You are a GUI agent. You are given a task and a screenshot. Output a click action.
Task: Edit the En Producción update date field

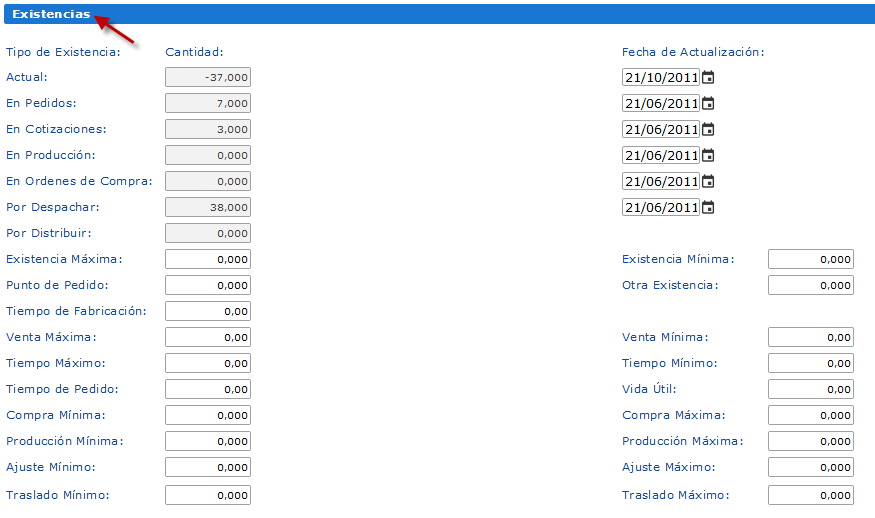point(661,155)
